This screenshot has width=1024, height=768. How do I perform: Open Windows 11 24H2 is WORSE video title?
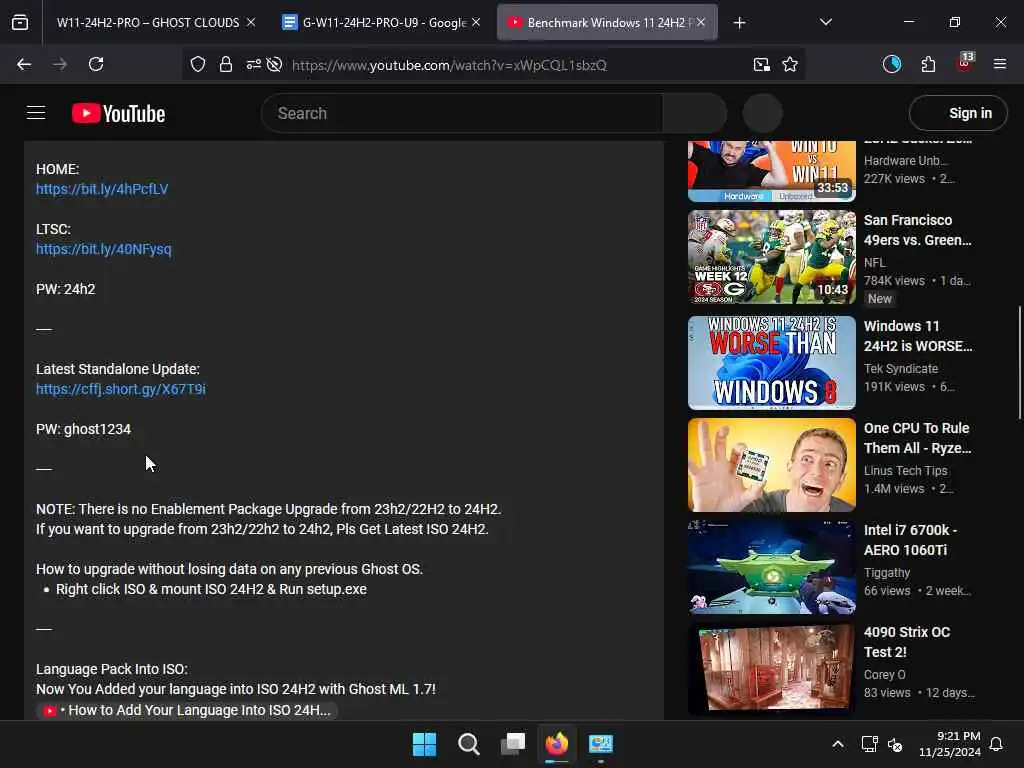pyautogui.click(x=918, y=336)
